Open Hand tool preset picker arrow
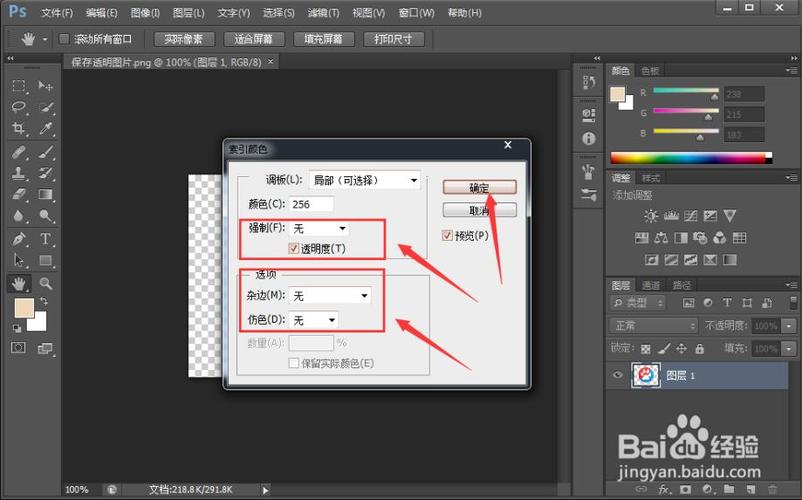This screenshot has height=500, width=802. coord(45,39)
